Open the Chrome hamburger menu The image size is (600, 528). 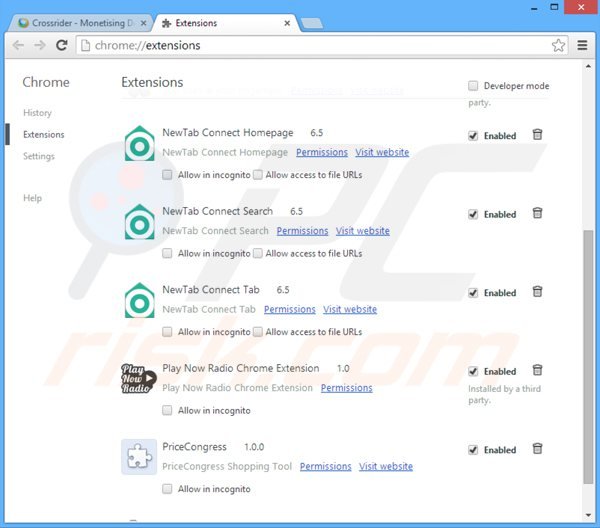tap(582, 46)
